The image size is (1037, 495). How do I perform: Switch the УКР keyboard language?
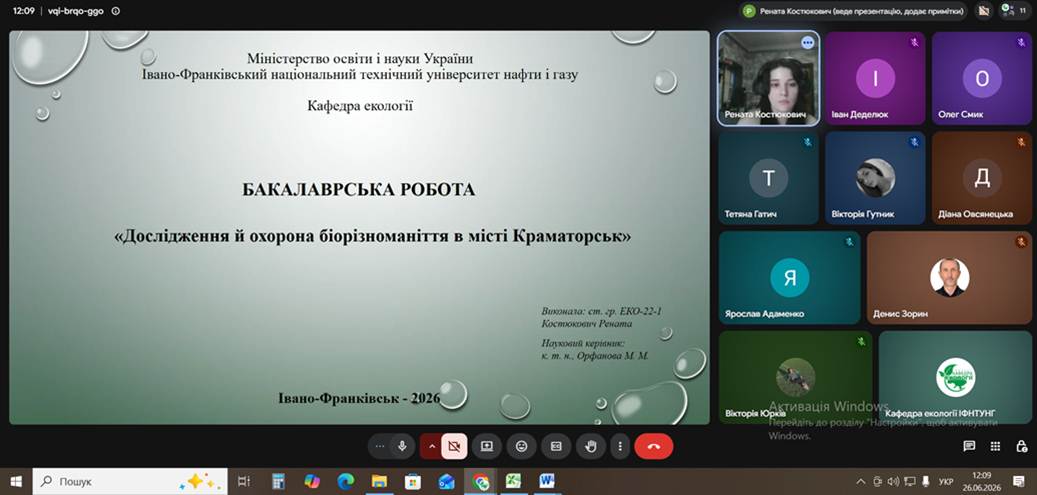(946, 482)
